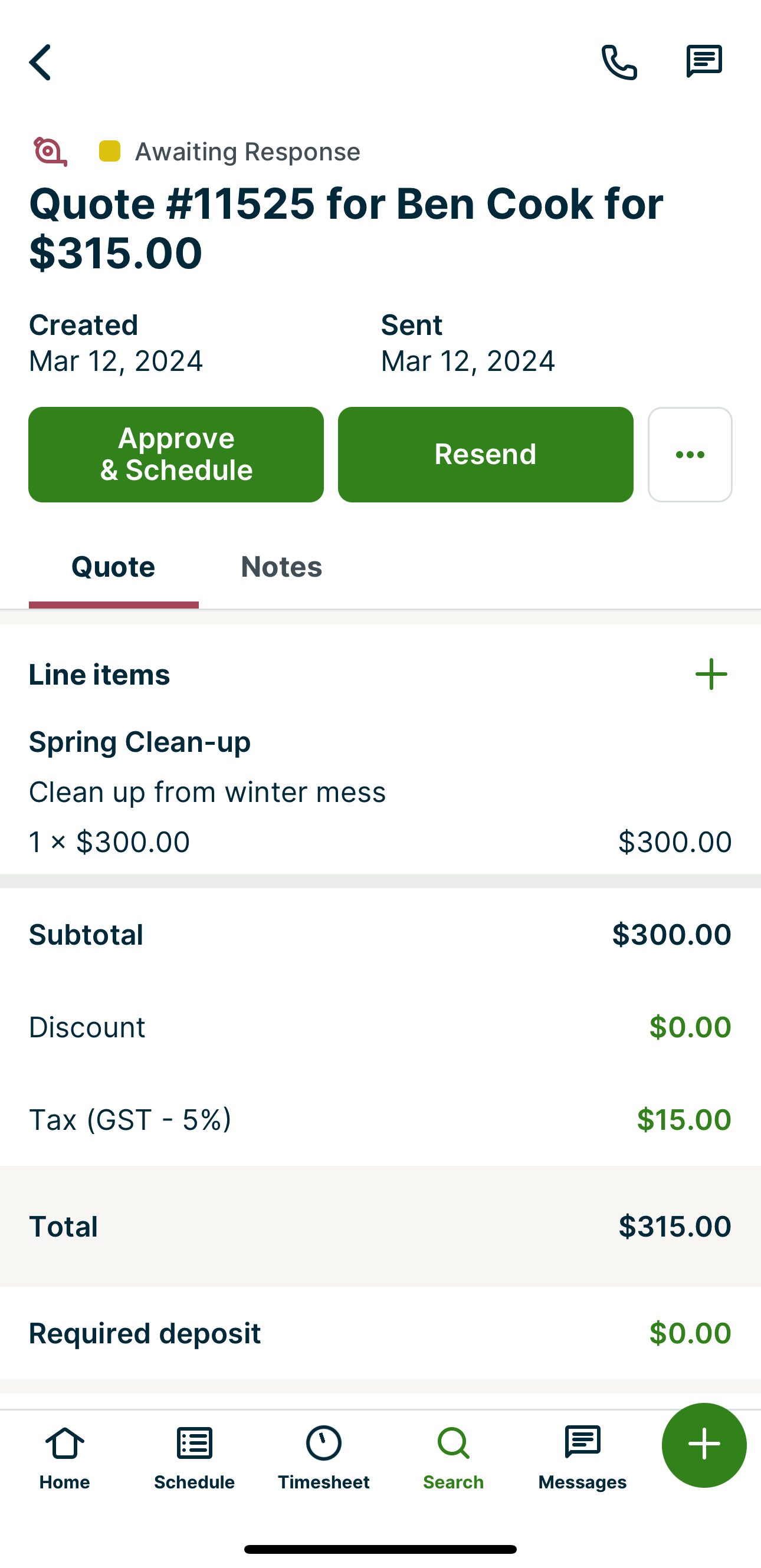The width and height of the screenshot is (761, 1568).
Task: Add a new line item
Action: [x=710, y=675]
